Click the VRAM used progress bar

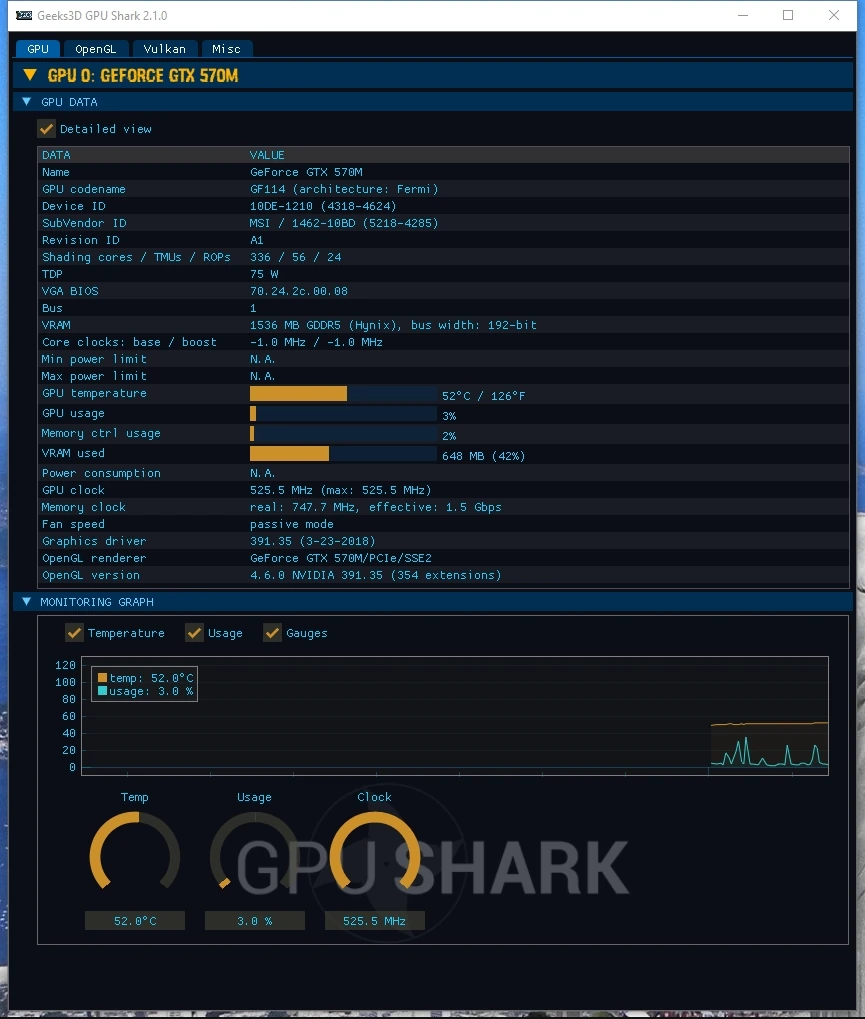coord(343,454)
